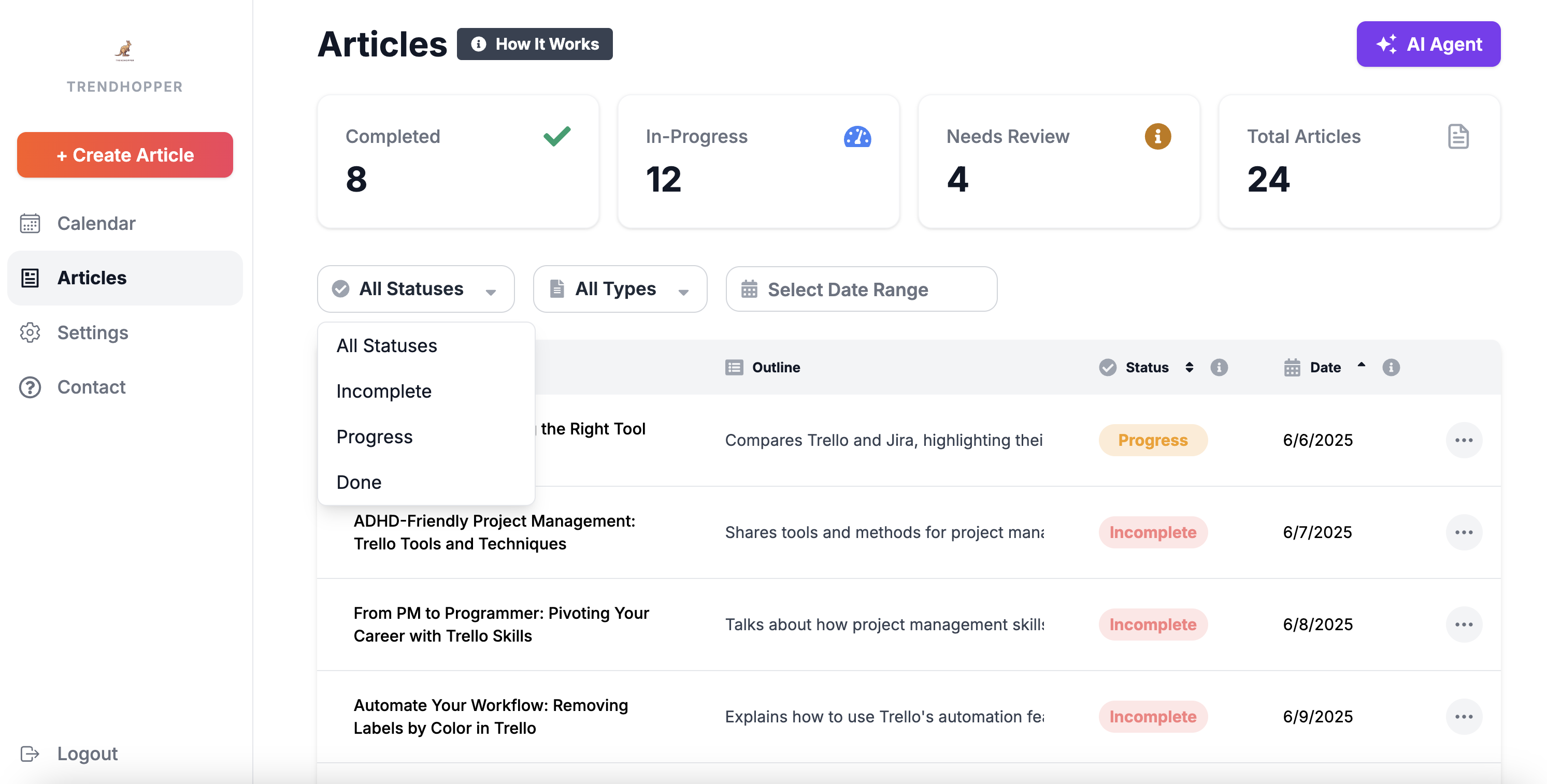
Task: Select Progress from status list
Action: [x=426, y=437]
